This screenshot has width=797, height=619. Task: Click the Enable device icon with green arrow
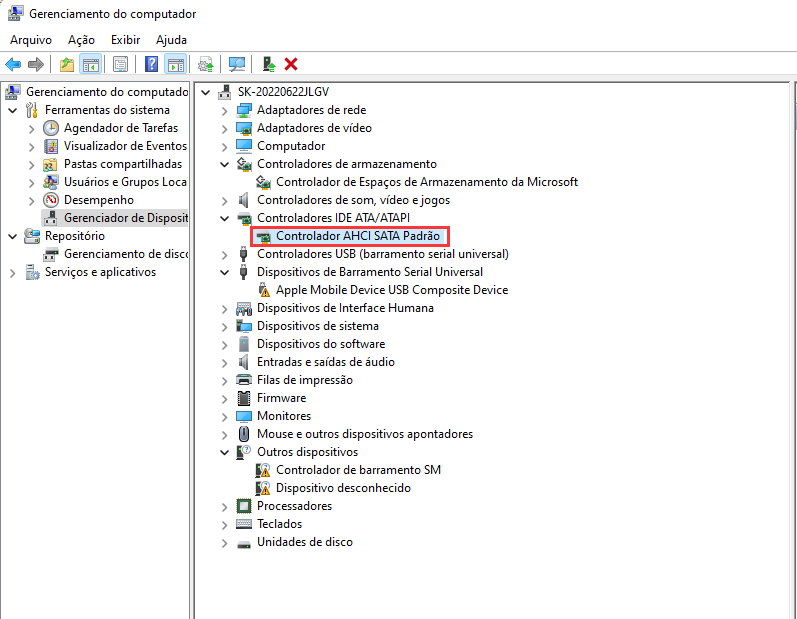coord(268,65)
